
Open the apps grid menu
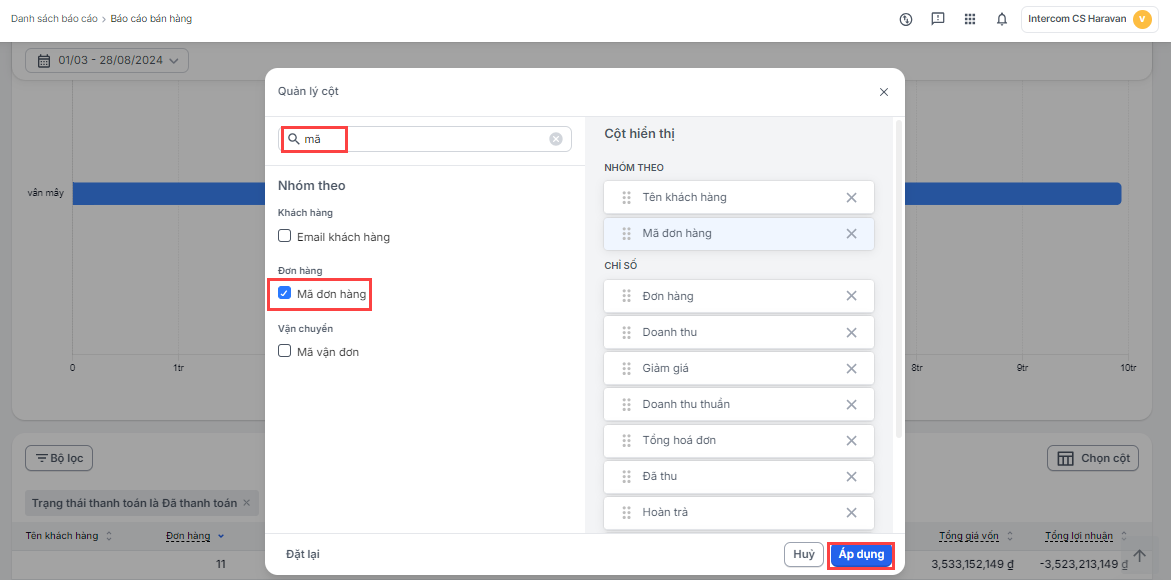click(x=969, y=19)
